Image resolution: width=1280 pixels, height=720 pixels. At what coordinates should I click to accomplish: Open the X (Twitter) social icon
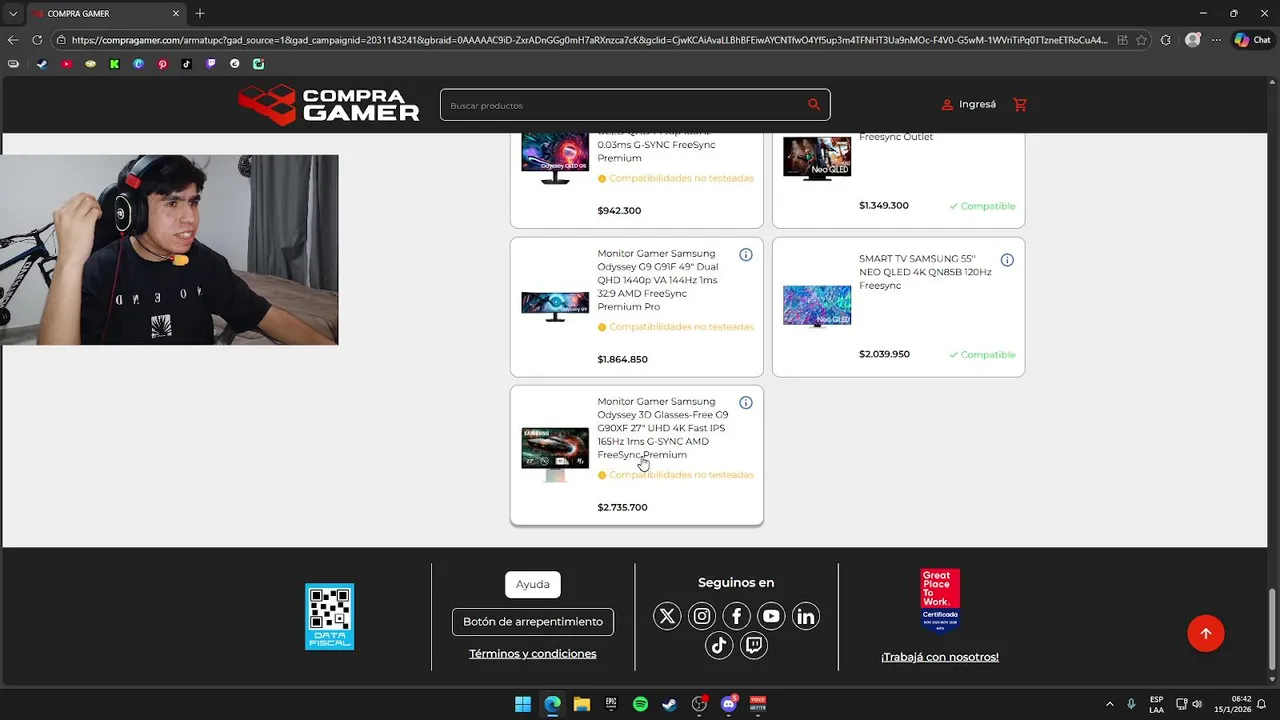pyautogui.click(x=667, y=616)
